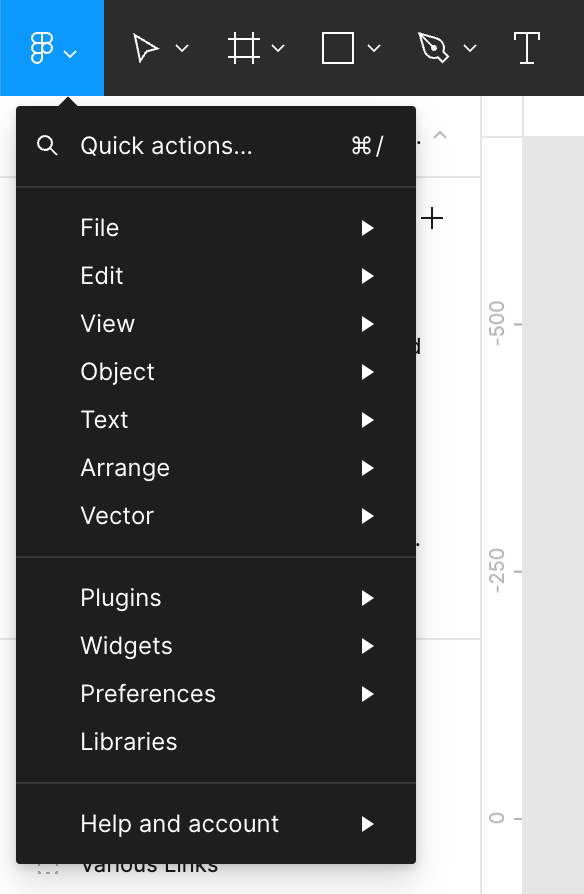
Task: Click the magnifier icon in Quick actions
Action: (47, 145)
